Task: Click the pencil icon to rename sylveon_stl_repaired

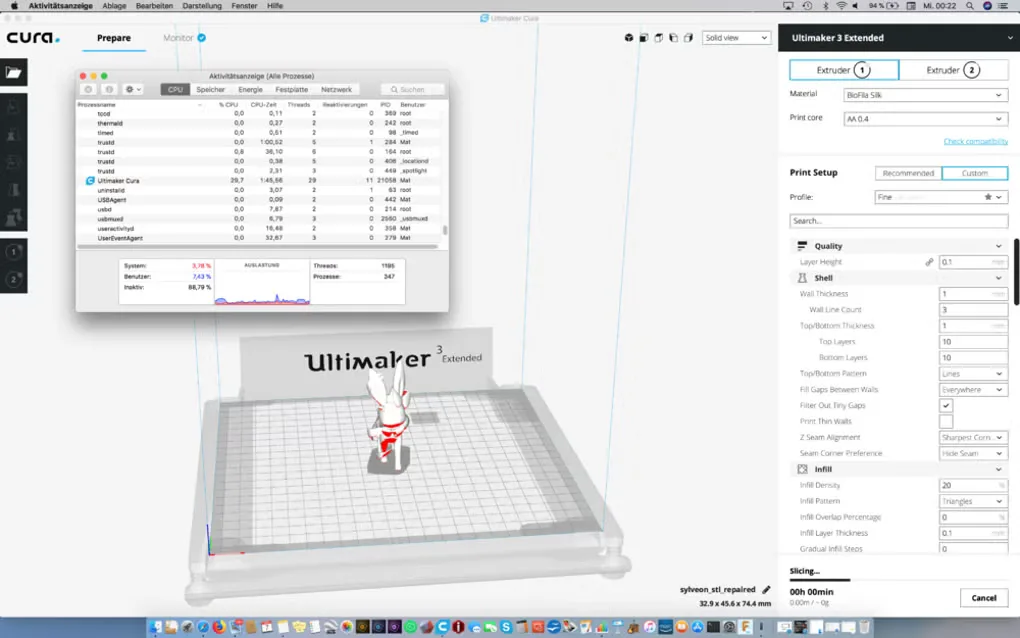Action: (766, 589)
